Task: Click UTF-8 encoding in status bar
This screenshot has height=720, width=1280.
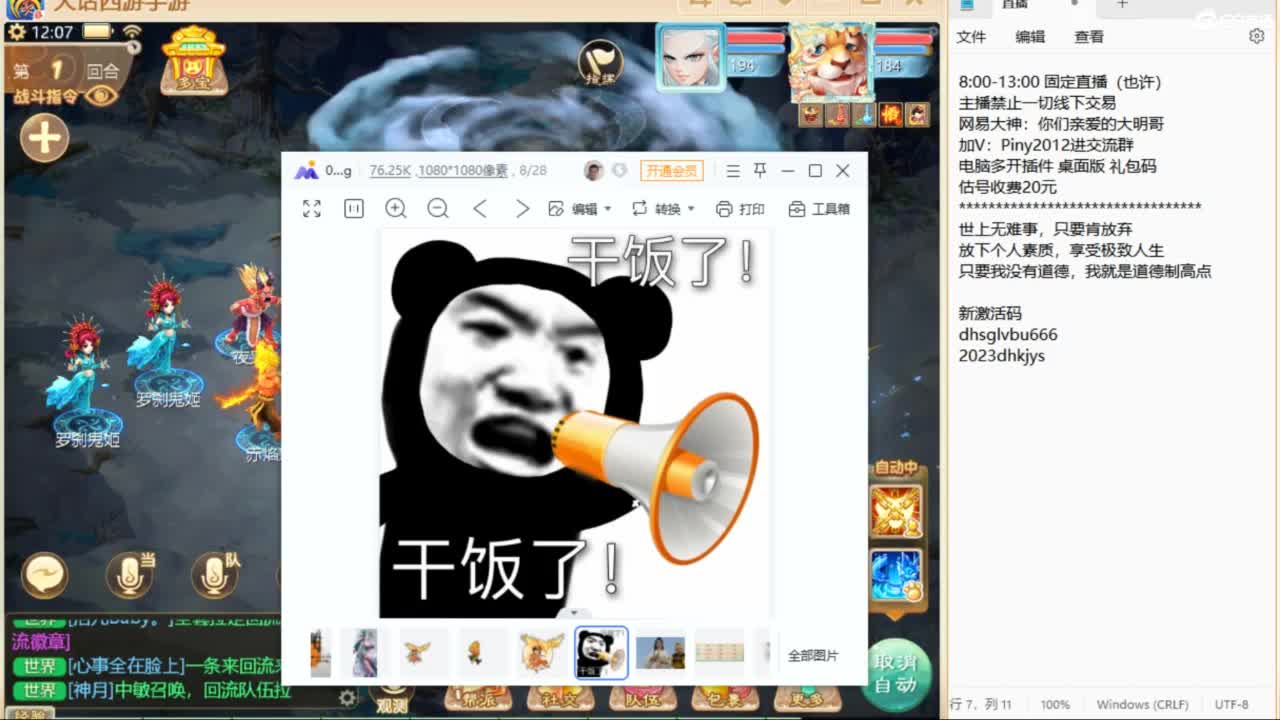Action: click(x=1232, y=705)
